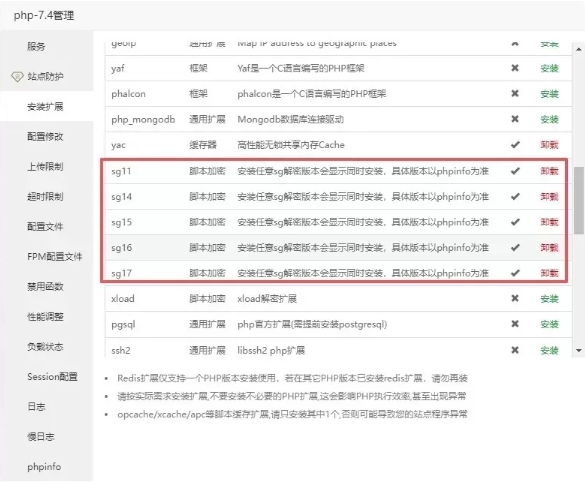Select the ssh2 extension name
The image size is (585, 489).
point(121,351)
